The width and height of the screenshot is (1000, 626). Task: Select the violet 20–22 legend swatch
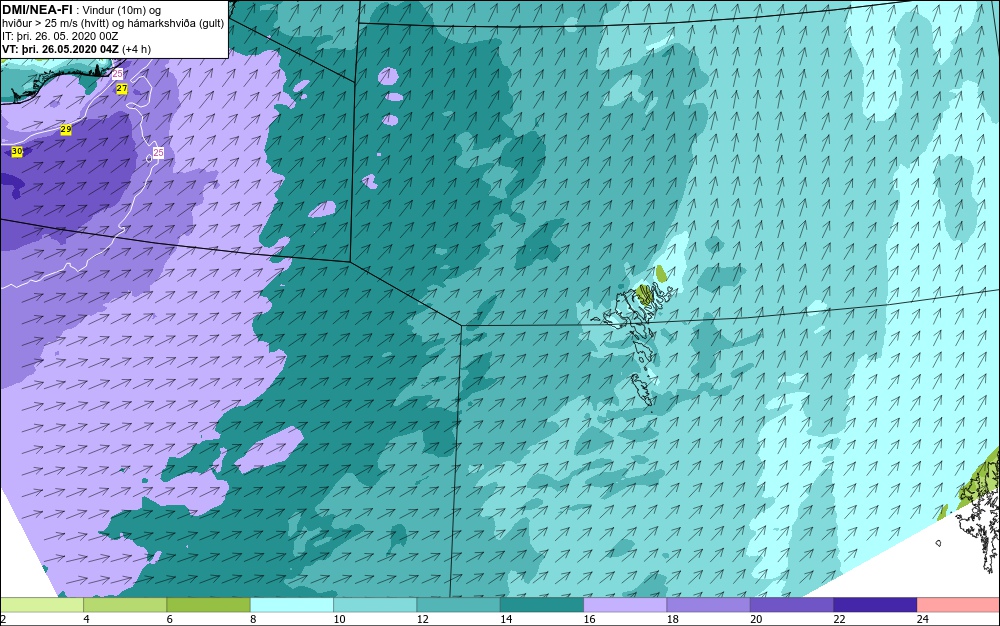click(791, 605)
